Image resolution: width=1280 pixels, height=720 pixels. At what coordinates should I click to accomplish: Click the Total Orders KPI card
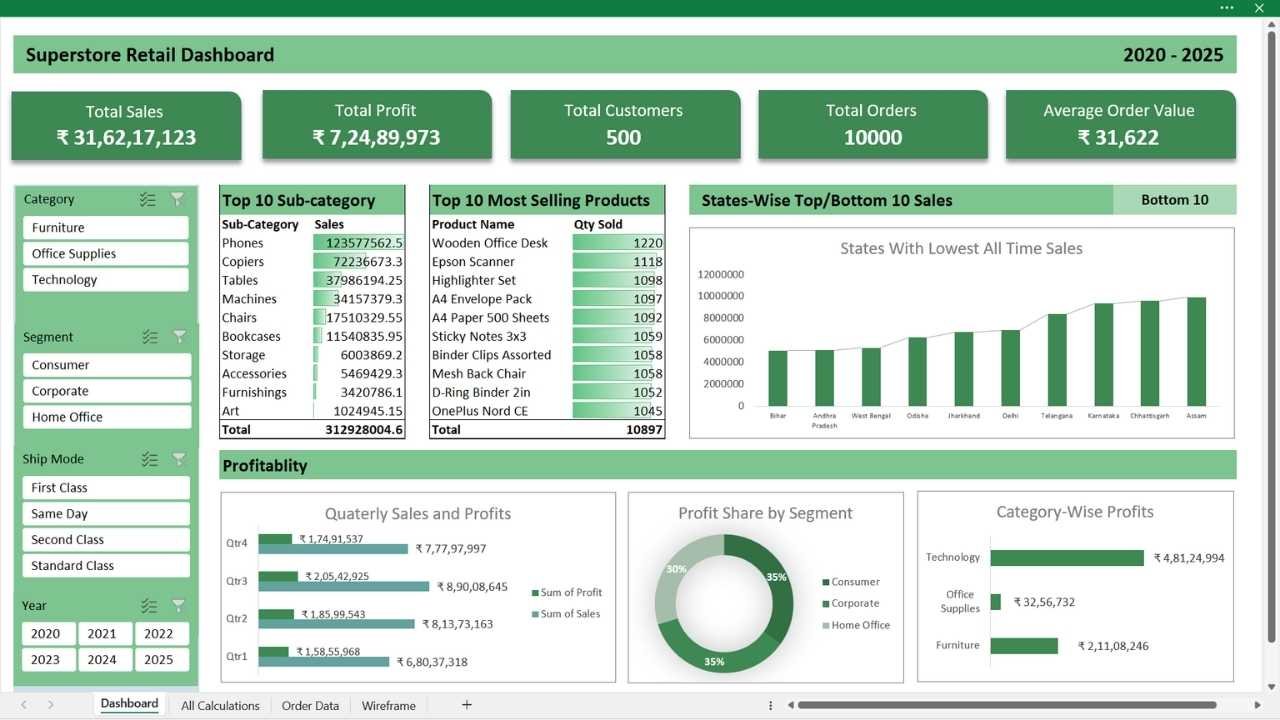873,125
